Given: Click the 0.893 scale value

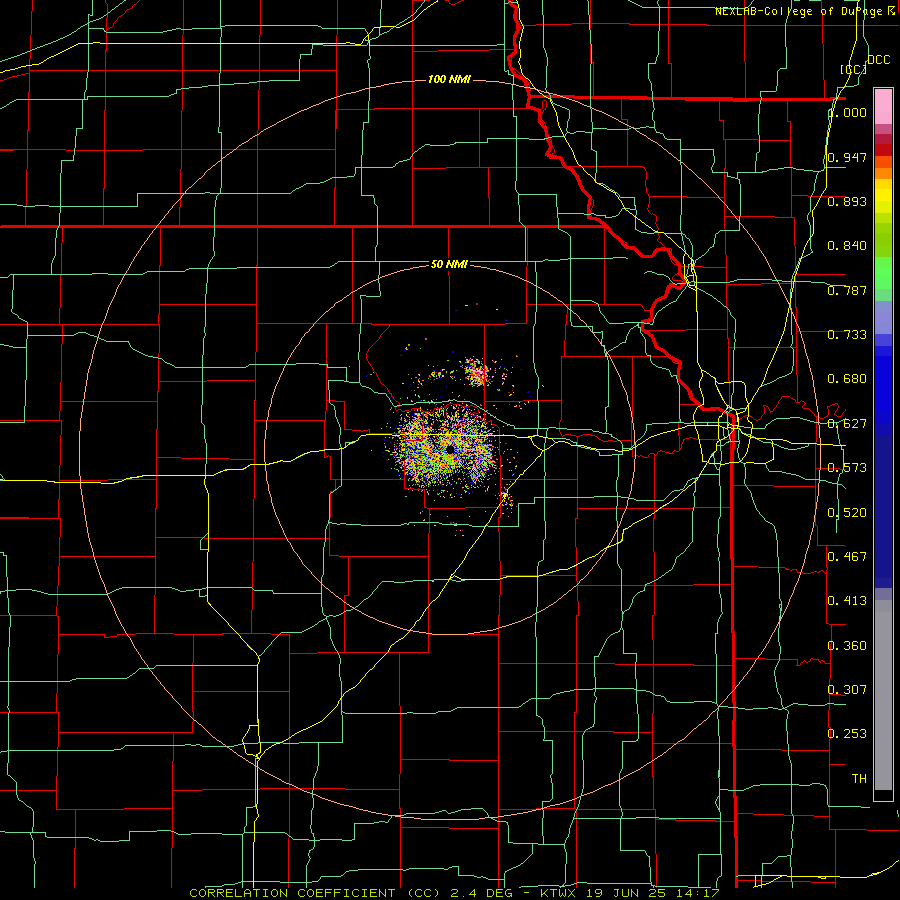Looking at the screenshot, I should click(847, 201).
